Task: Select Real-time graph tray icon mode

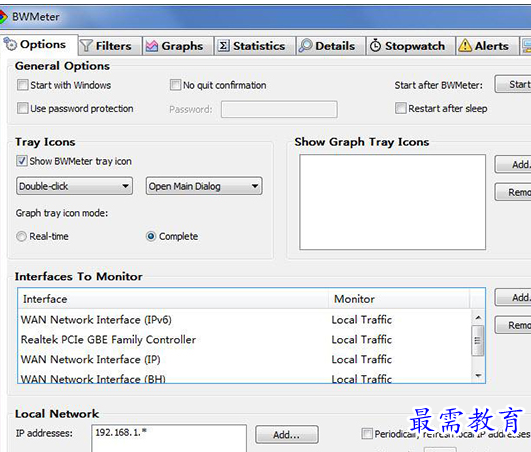Action: pyautogui.click(x=21, y=236)
